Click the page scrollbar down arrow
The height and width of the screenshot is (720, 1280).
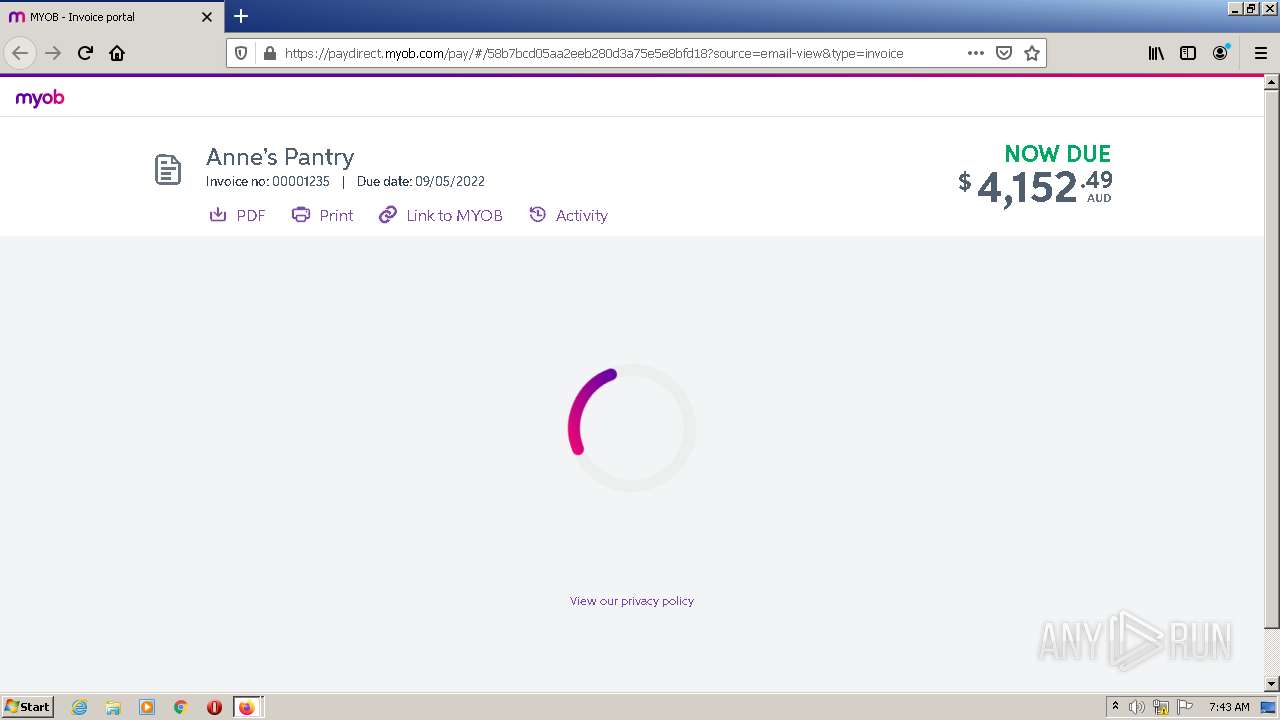pyautogui.click(x=1272, y=684)
